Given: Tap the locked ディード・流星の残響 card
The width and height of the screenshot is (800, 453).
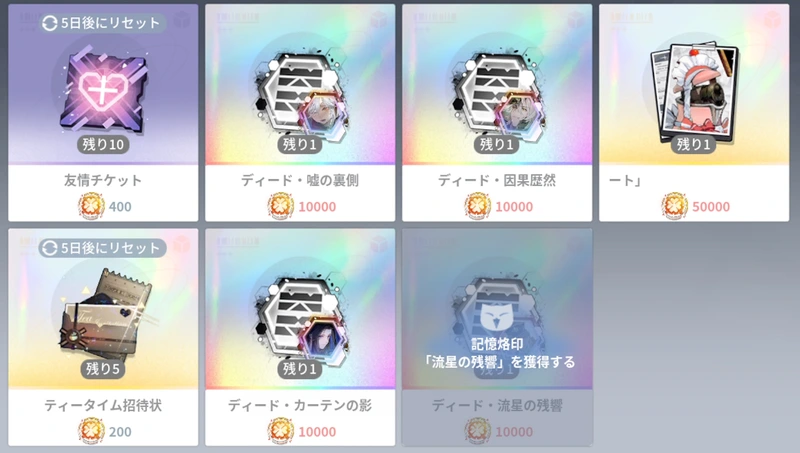Looking at the screenshot, I should click(497, 337).
